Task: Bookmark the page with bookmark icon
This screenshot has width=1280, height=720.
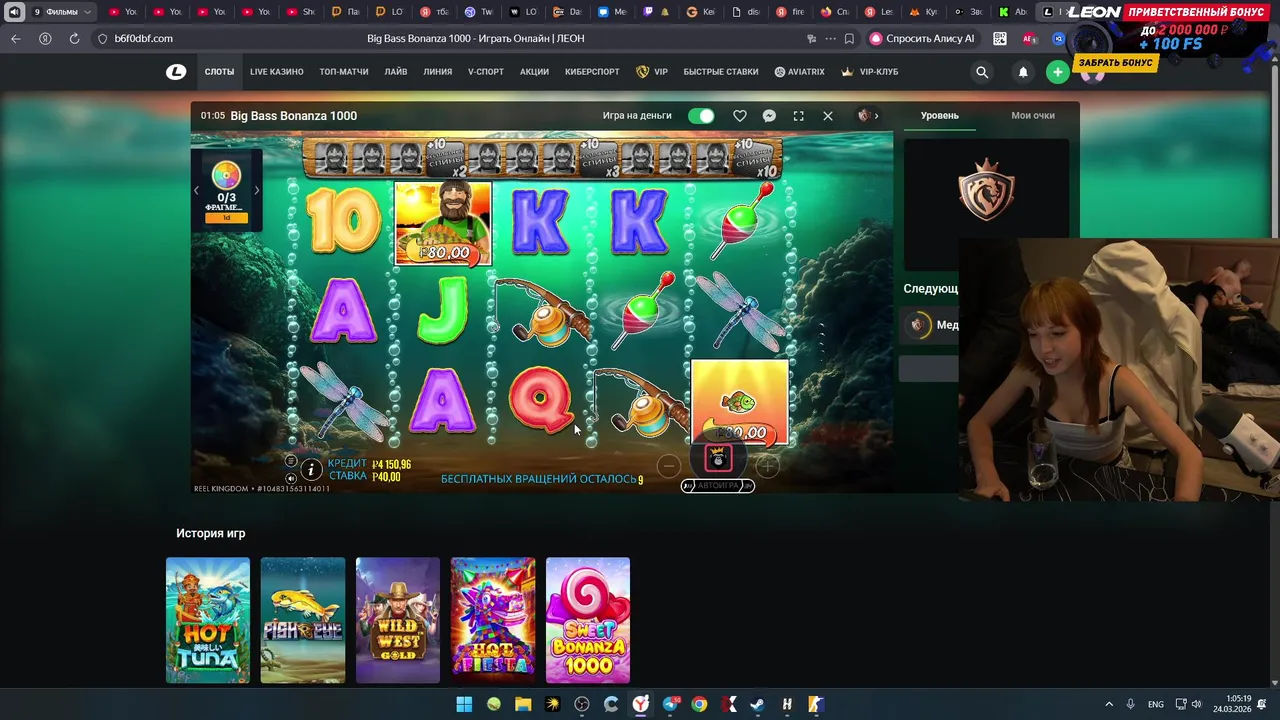Action: point(849,39)
